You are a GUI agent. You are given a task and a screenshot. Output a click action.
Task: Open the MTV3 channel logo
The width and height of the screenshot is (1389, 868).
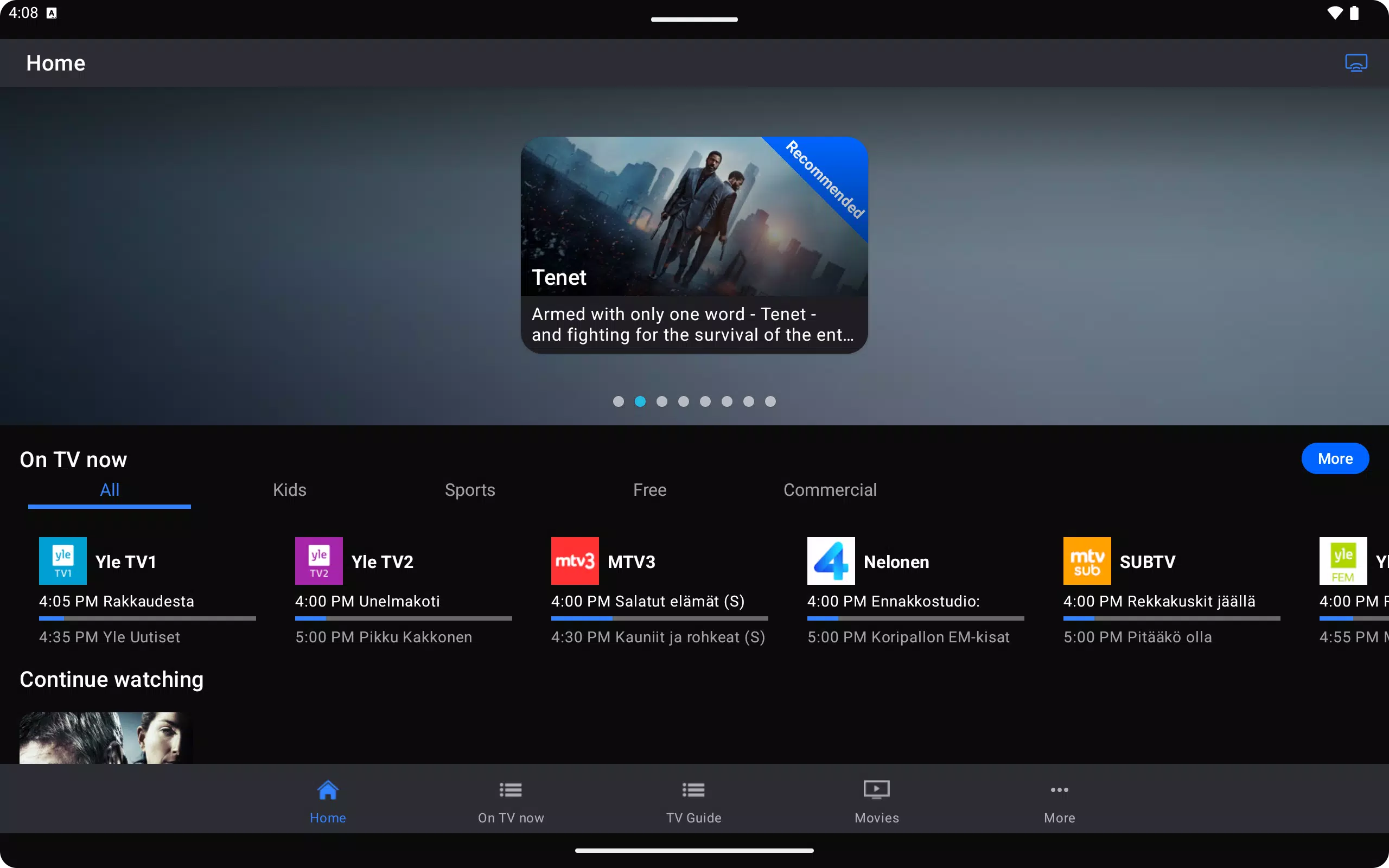pyautogui.click(x=575, y=561)
